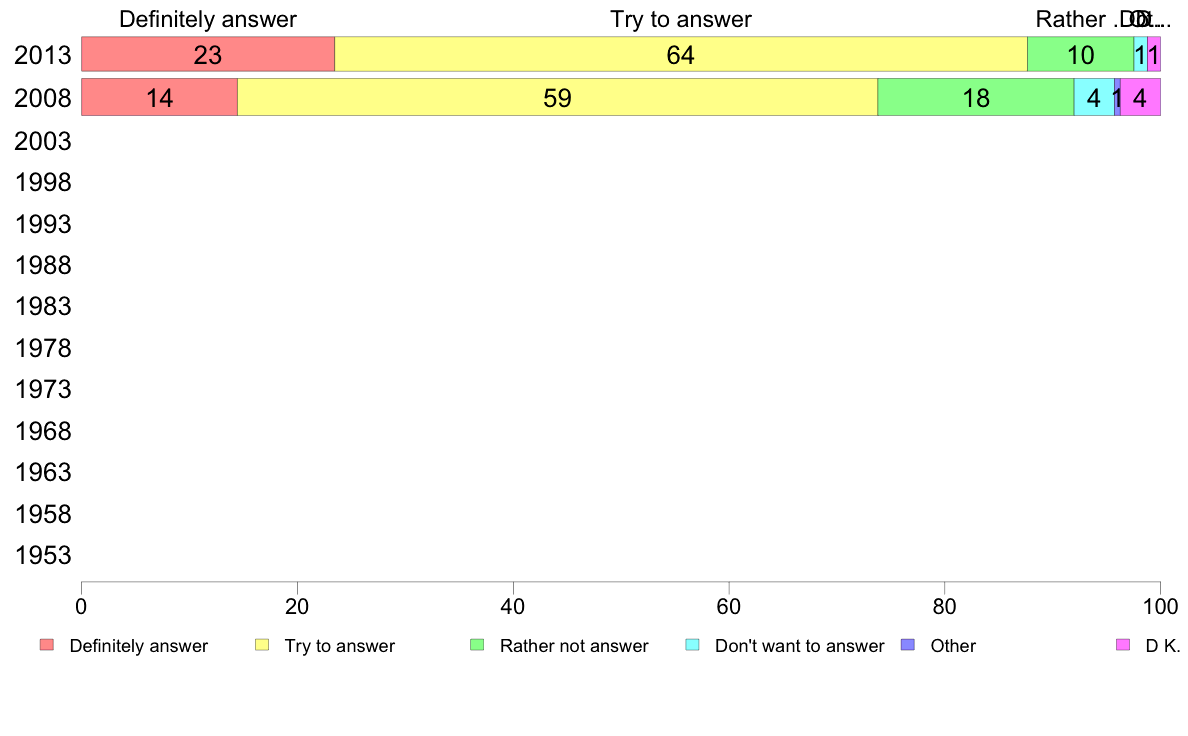Select the 2013 red bar segment labeled 23

(208, 54)
